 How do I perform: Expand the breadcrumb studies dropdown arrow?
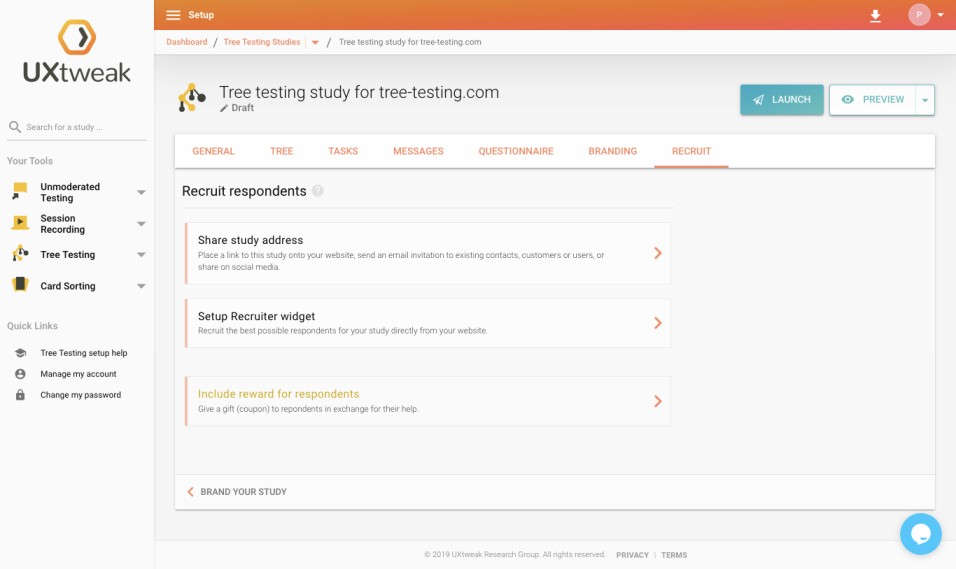tap(315, 43)
